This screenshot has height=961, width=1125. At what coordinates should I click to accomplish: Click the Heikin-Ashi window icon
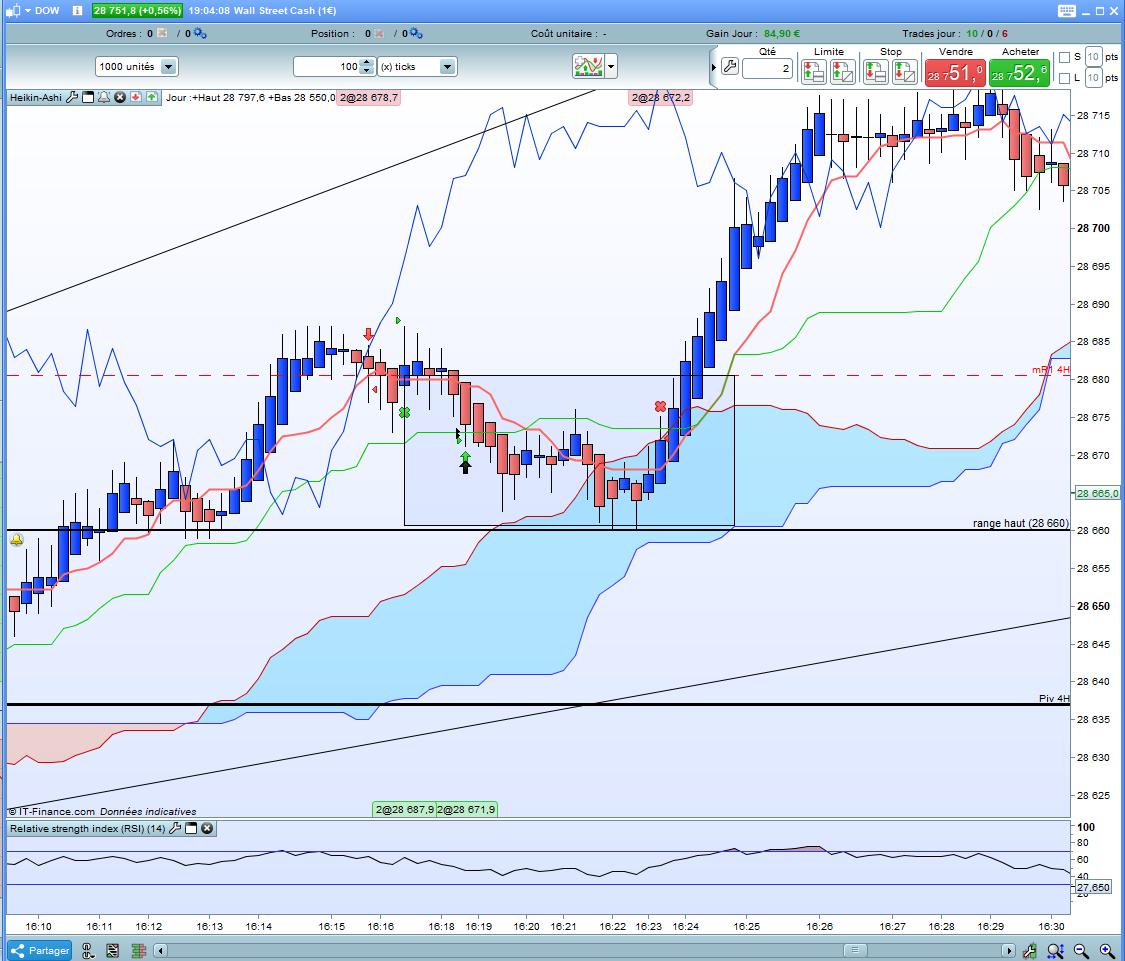click(x=88, y=98)
